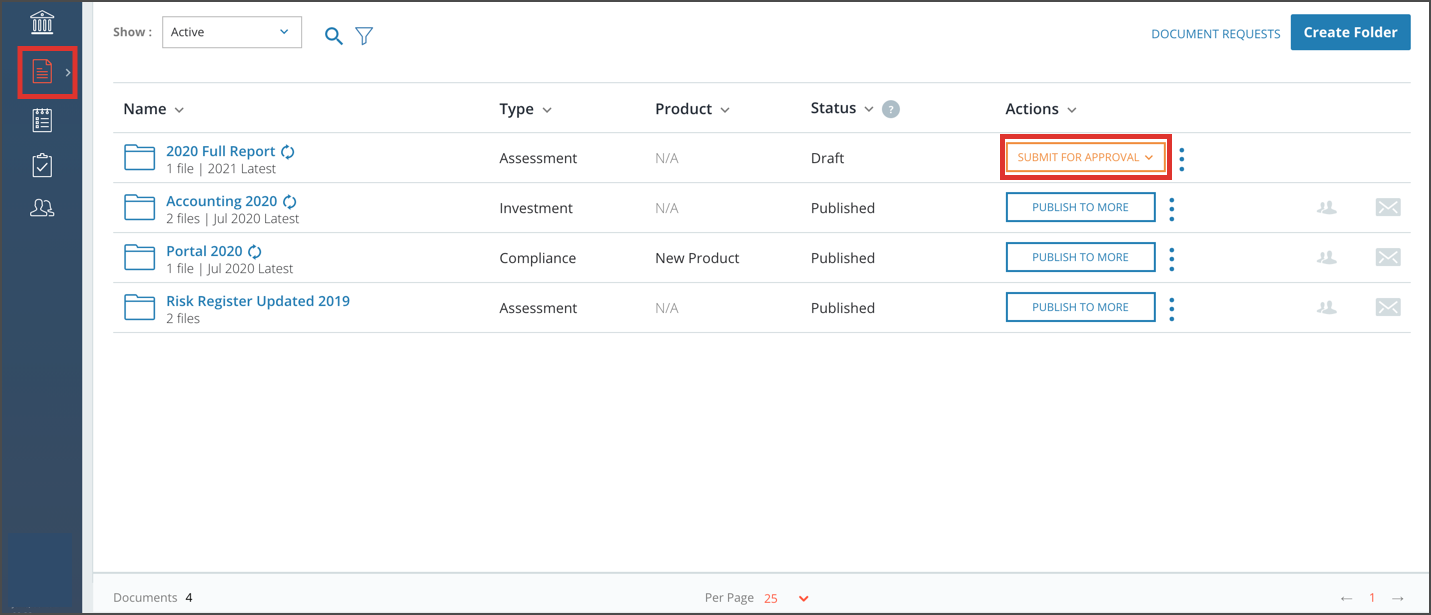Click the Risk Register Updated 2019 folder icon

(140, 307)
